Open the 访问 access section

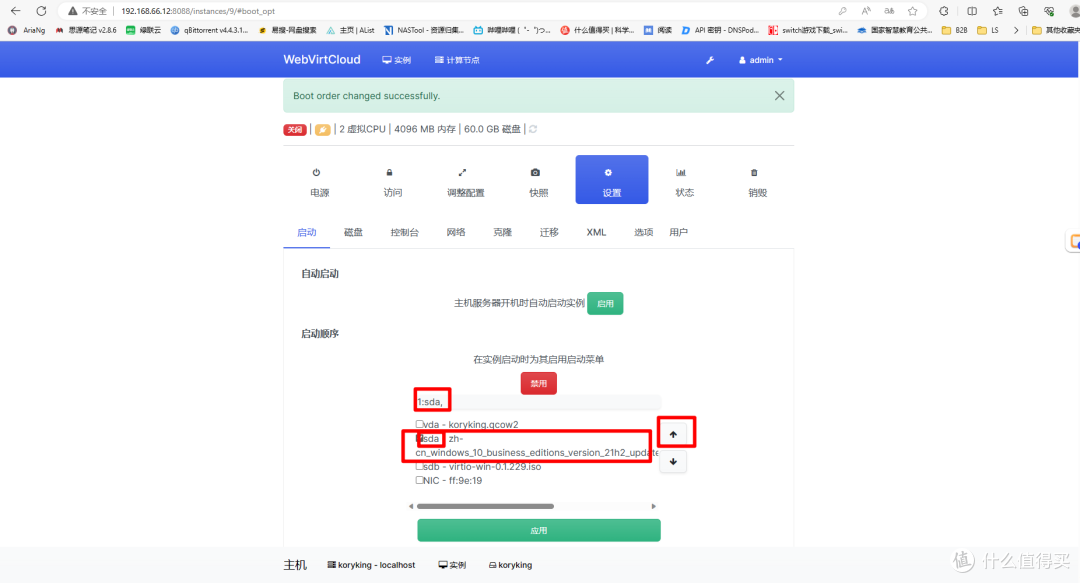click(x=393, y=181)
